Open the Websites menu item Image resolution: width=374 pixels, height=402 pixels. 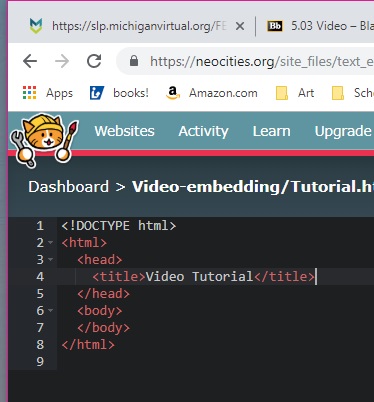124,131
